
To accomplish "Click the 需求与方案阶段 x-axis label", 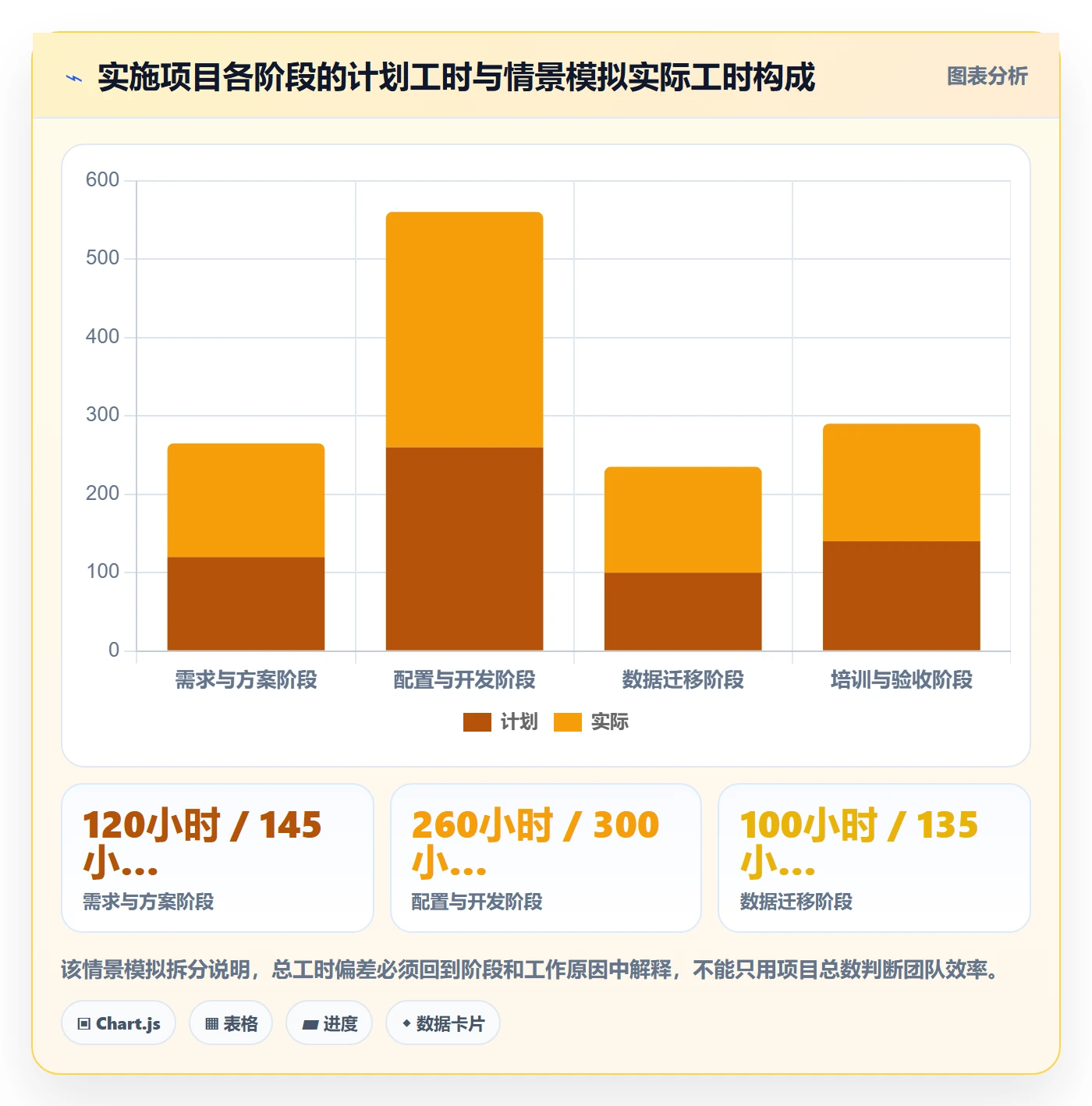I will (246, 680).
